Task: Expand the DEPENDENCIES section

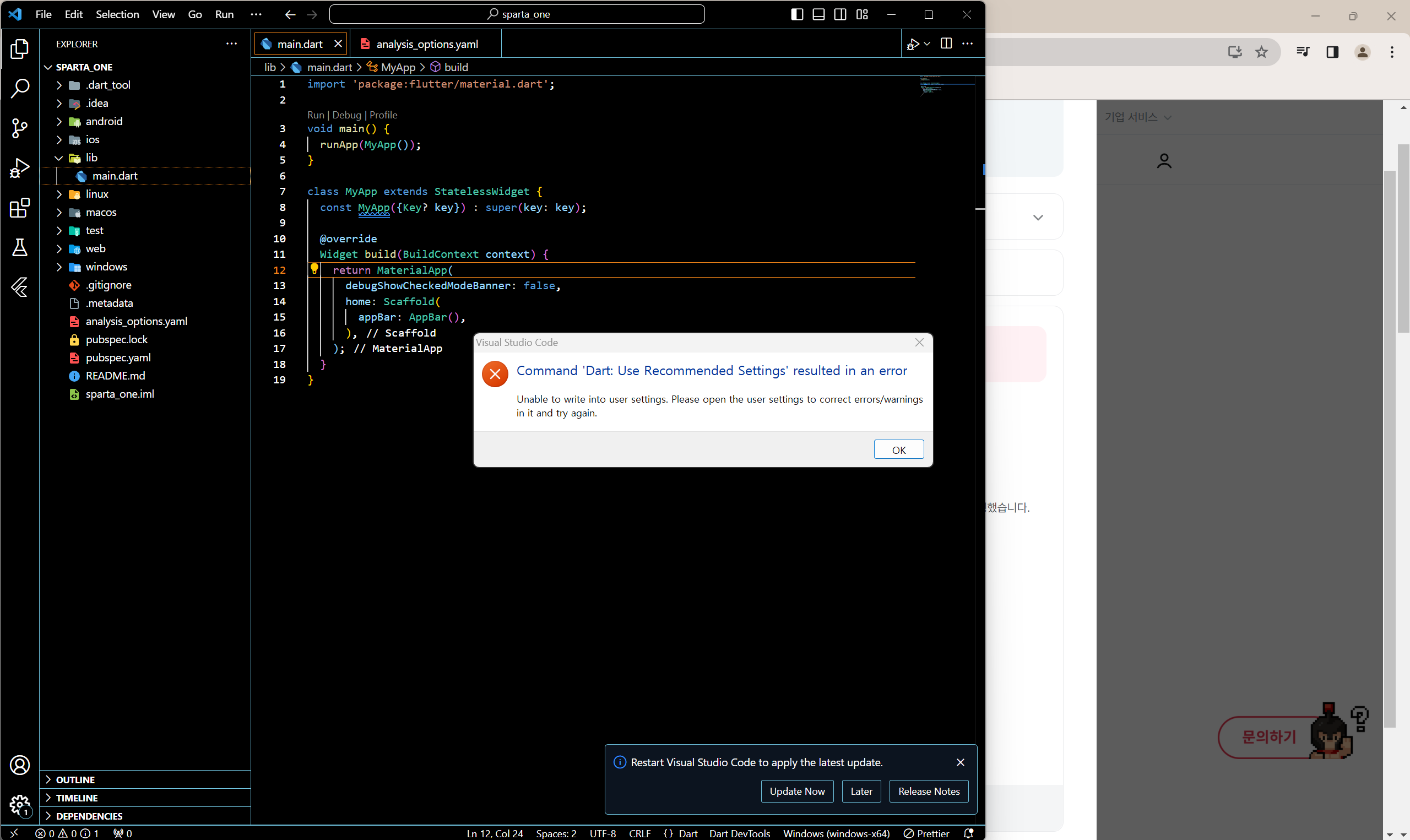Action: coord(145,816)
